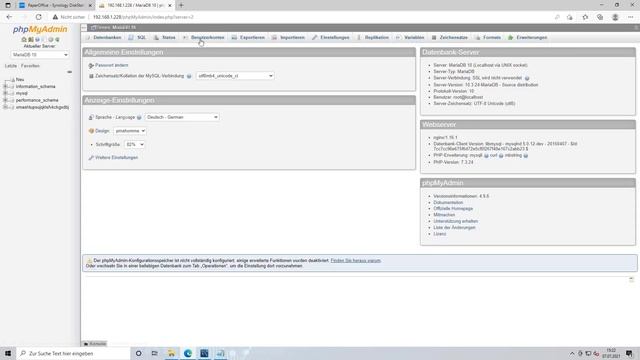Select performance_schema in the tree
The image size is (640, 360).
click(x=37, y=100)
